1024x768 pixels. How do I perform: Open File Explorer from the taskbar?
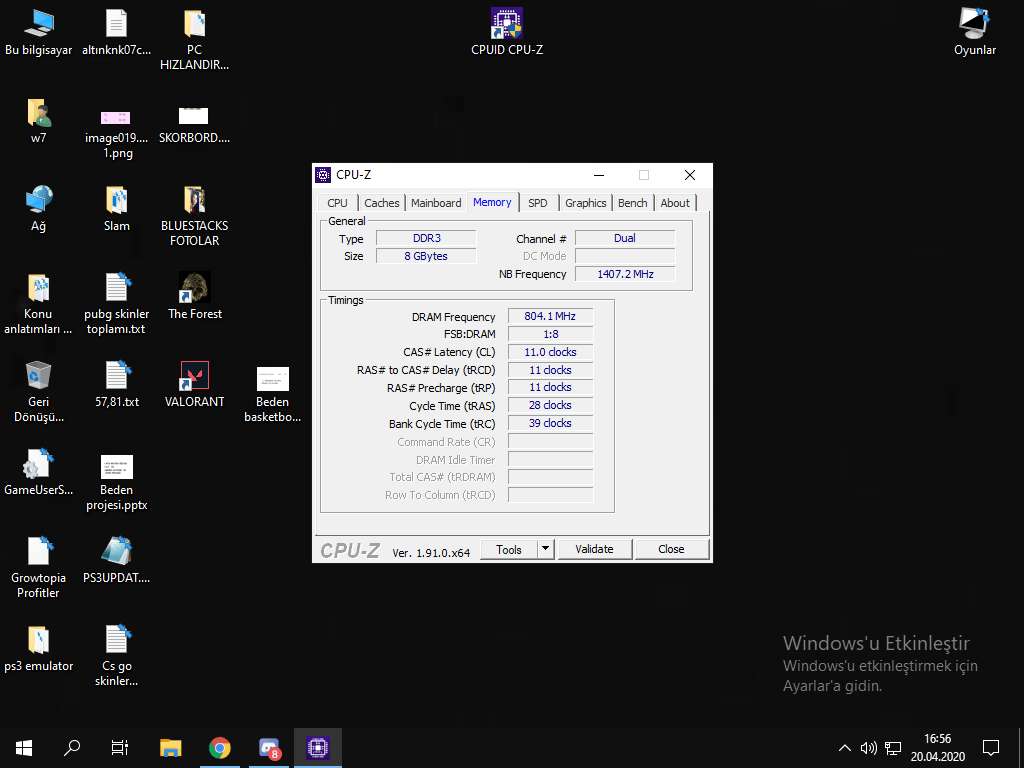[x=171, y=747]
